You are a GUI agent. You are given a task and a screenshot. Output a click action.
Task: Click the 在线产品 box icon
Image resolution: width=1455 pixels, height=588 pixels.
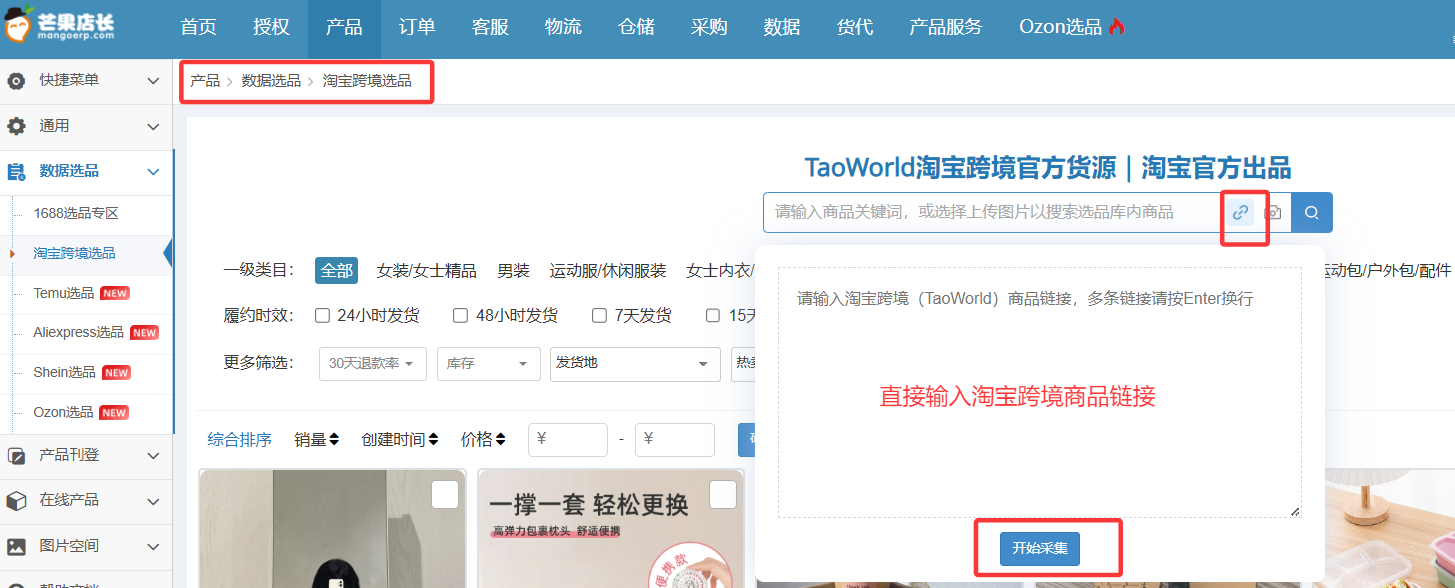click(x=16, y=500)
